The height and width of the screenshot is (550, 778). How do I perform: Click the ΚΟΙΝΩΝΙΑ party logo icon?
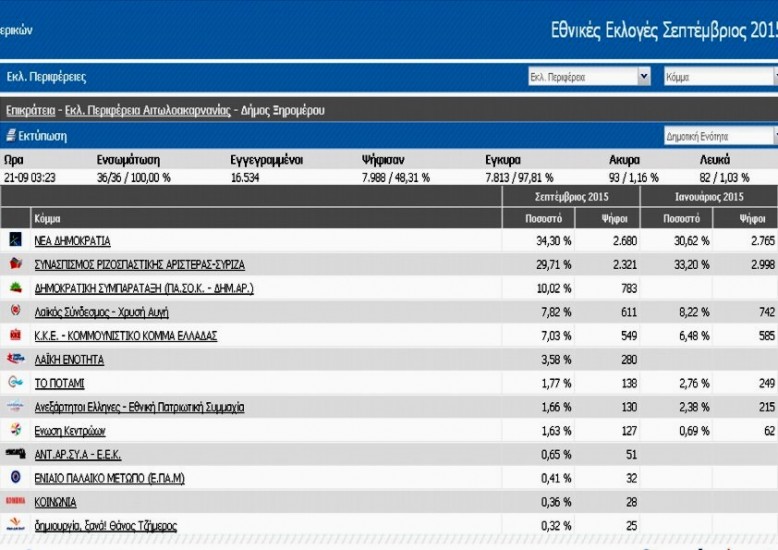(15, 501)
